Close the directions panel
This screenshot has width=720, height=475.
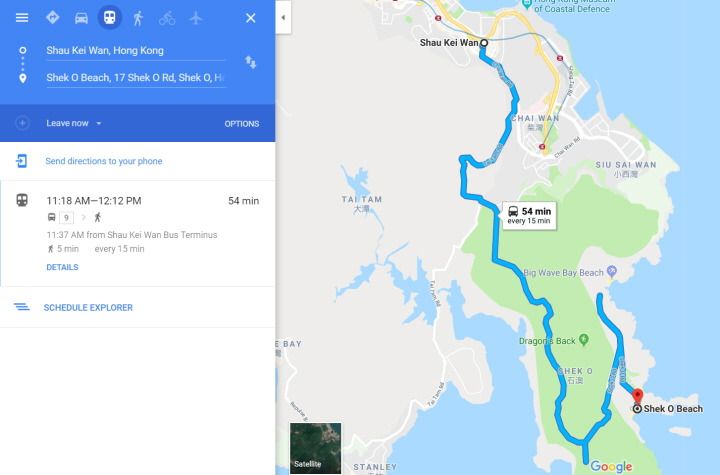pyautogui.click(x=250, y=18)
